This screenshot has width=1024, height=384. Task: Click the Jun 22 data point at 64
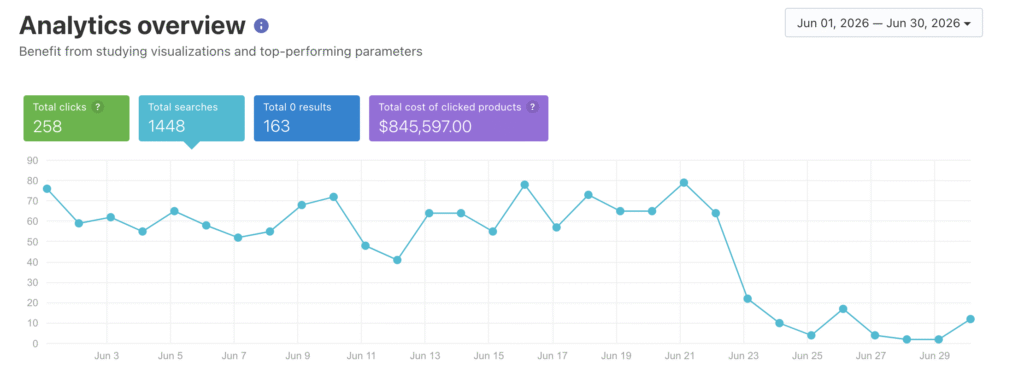point(716,213)
